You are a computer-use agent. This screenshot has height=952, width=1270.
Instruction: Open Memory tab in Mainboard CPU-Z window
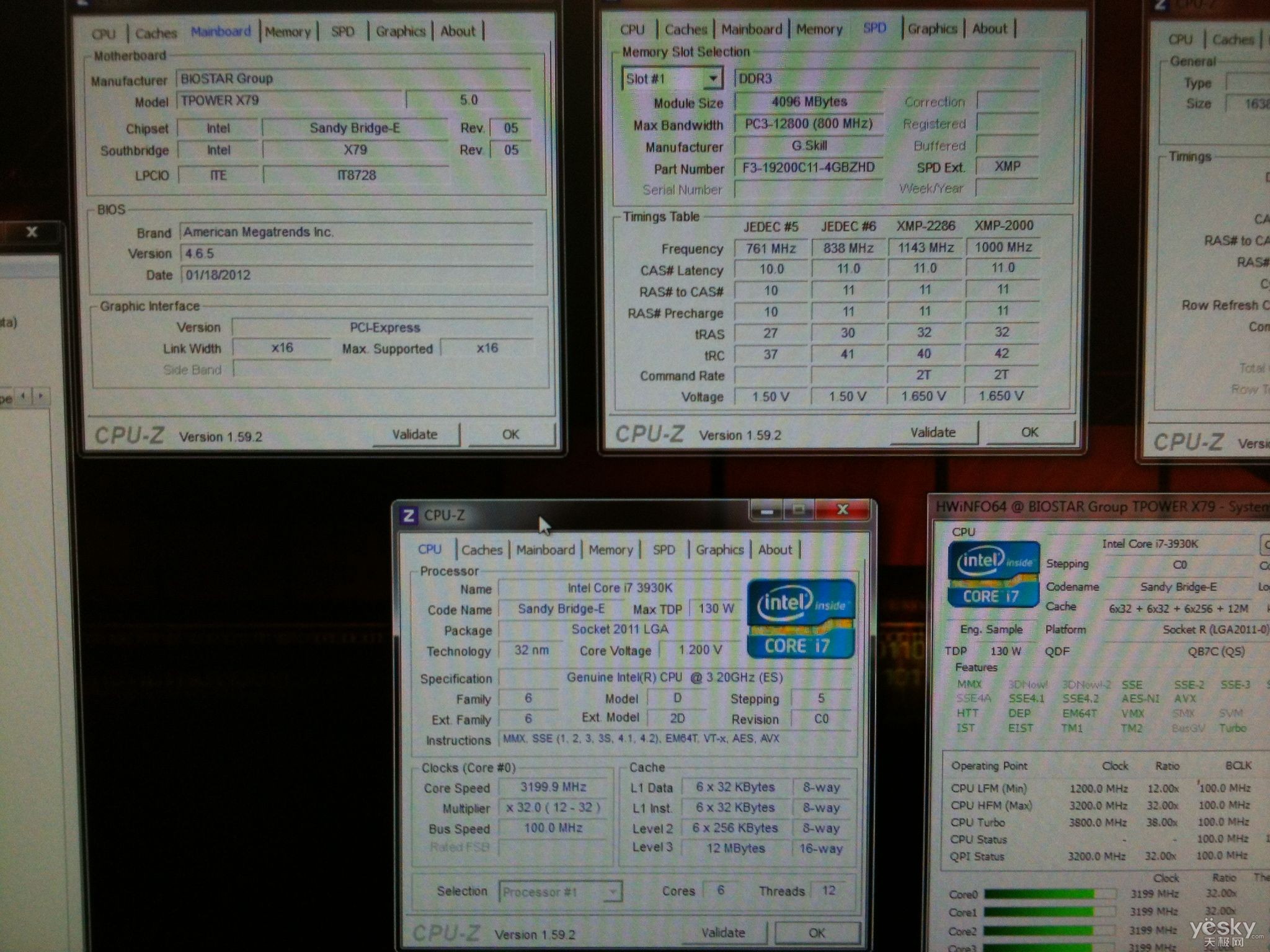click(x=288, y=32)
